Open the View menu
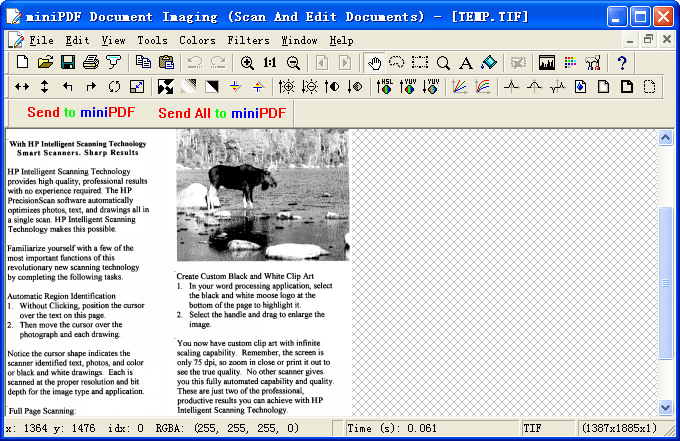Screen dimensions: 680x441 (114, 40)
